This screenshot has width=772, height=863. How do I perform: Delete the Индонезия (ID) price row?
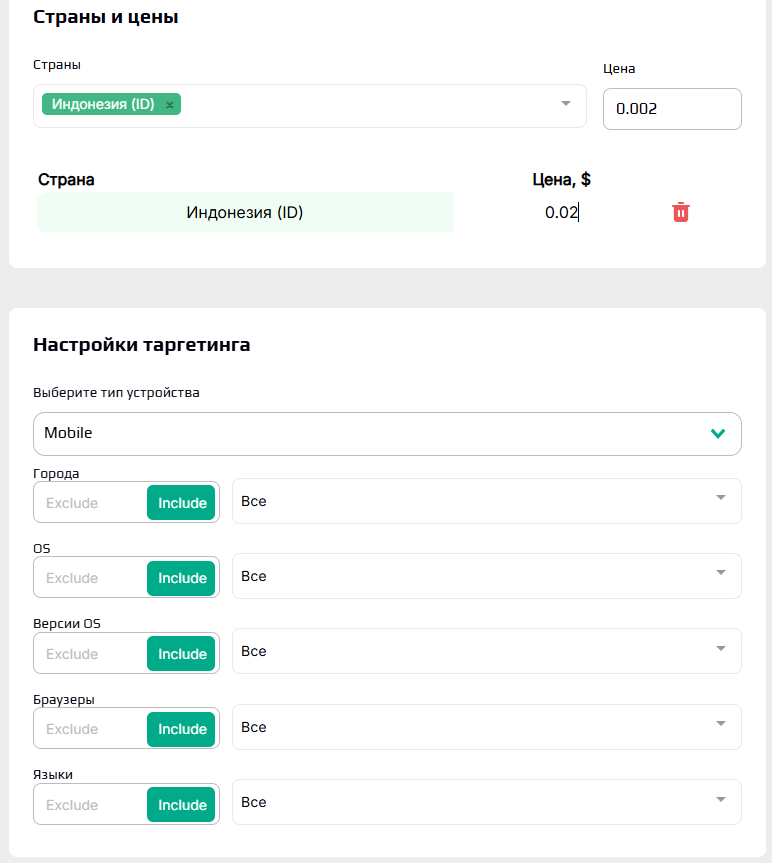(681, 212)
